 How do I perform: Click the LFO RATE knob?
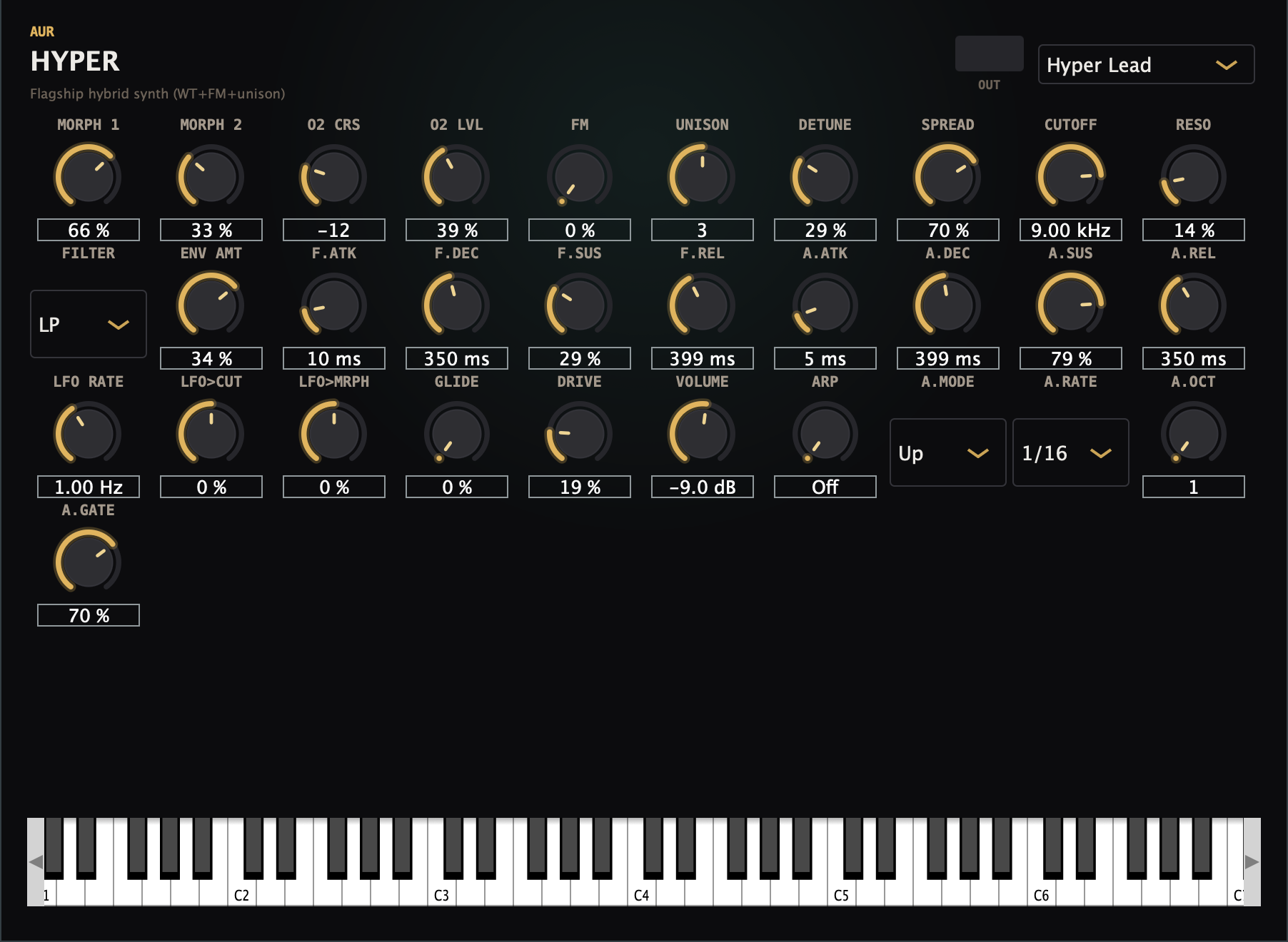(x=88, y=432)
